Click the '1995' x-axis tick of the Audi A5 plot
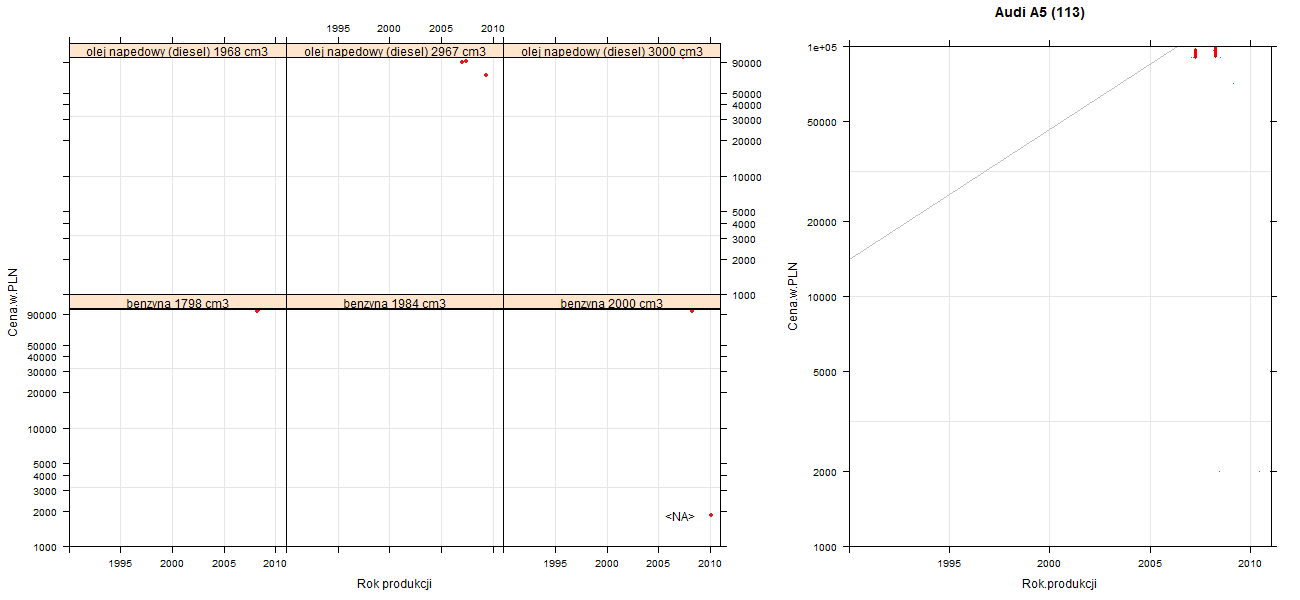 tap(949, 564)
